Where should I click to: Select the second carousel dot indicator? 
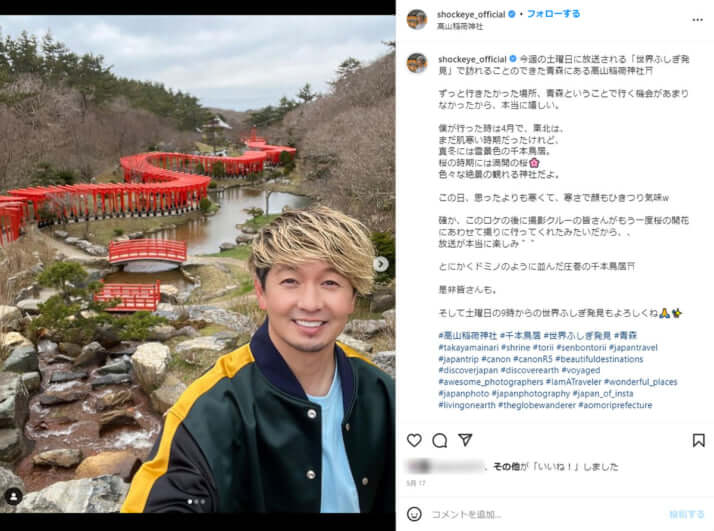[x=196, y=502]
